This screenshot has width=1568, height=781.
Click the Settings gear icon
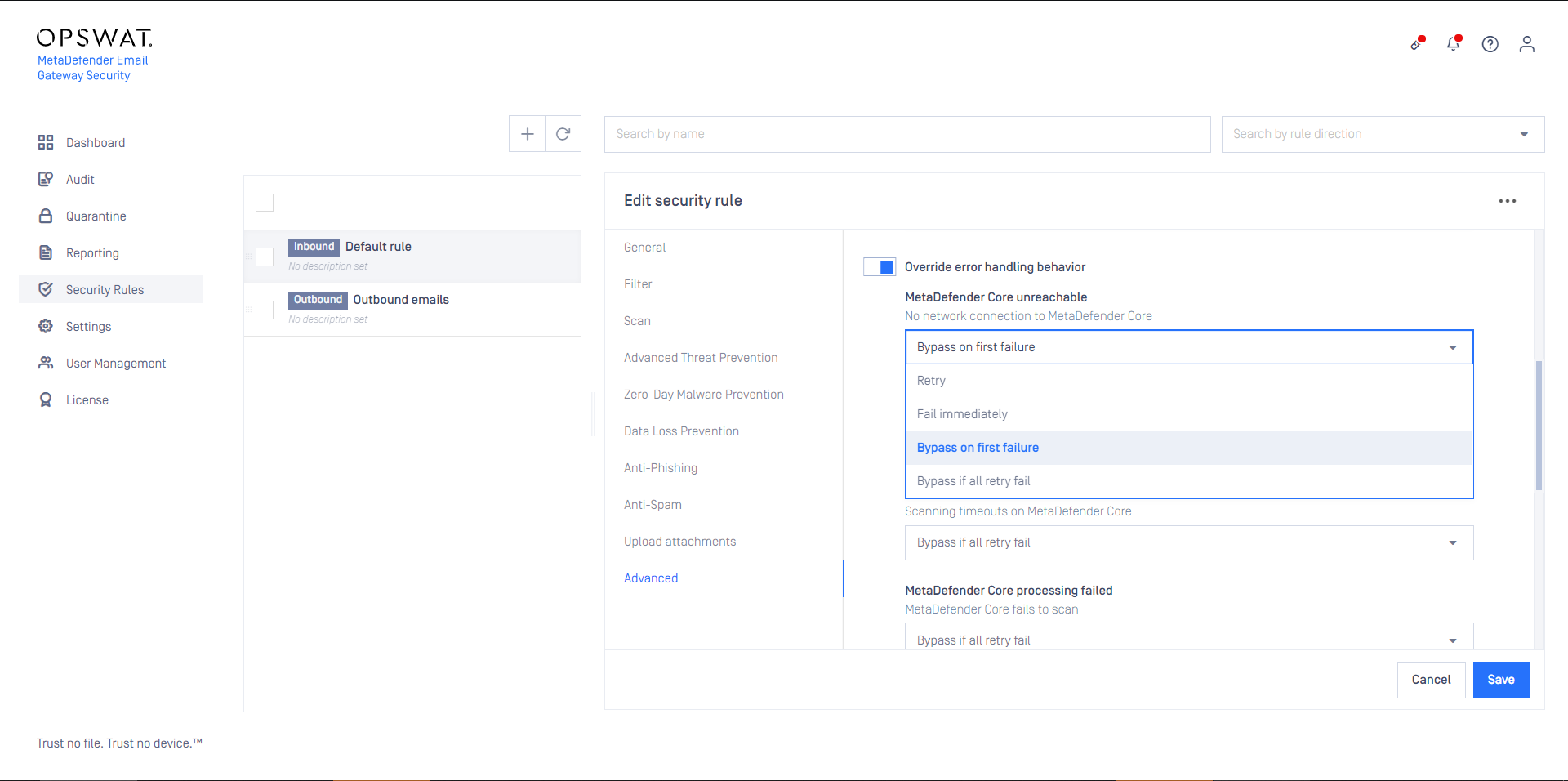point(46,326)
